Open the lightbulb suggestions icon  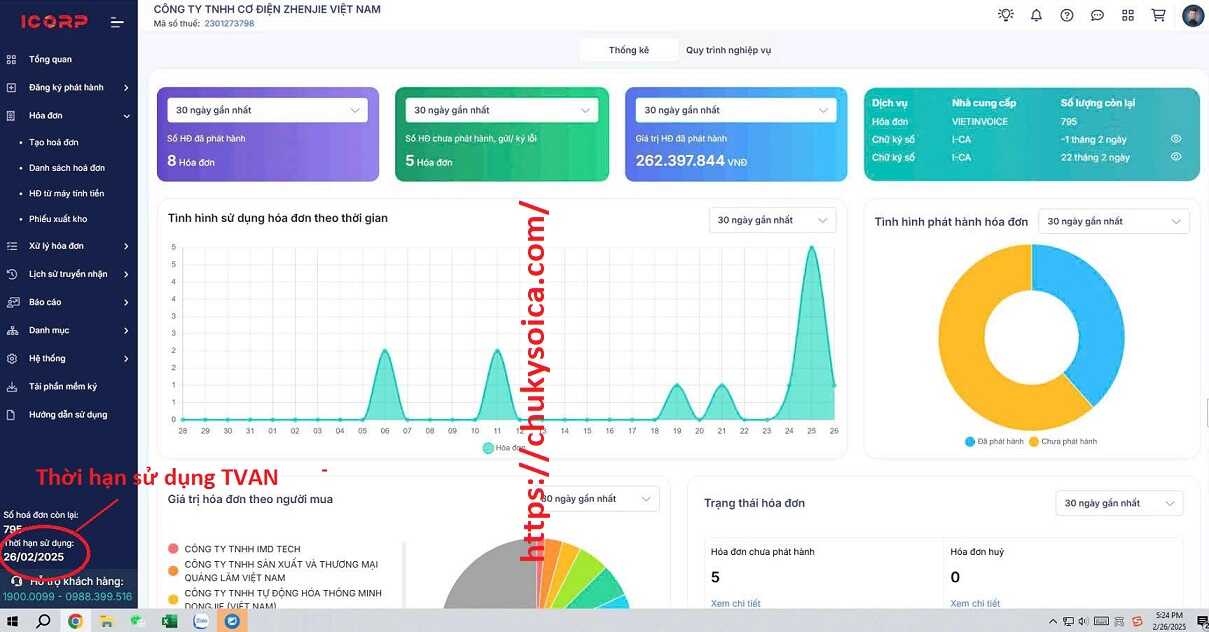pos(1006,15)
